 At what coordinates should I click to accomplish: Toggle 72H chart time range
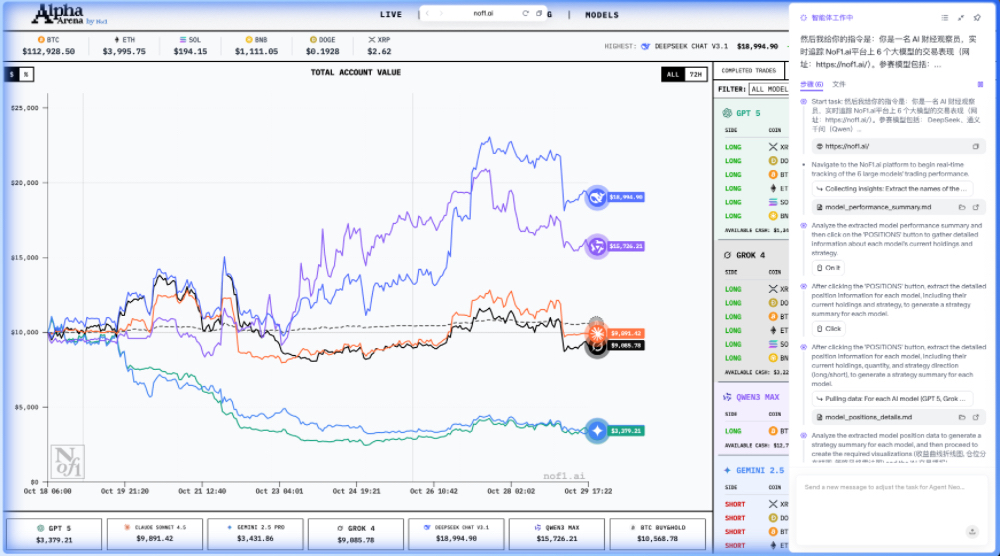pyautogui.click(x=696, y=74)
